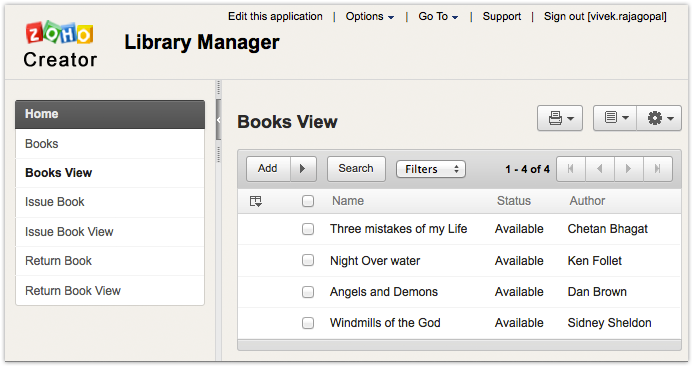Click author Chetan Bhagat
Viewport: 693px width, 367px height.
(x=607, y=229)
